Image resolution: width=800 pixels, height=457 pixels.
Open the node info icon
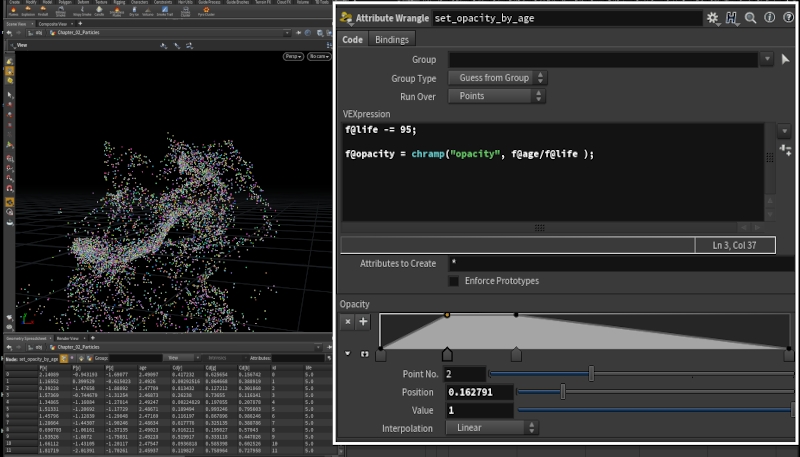click(x=768, y=18)
